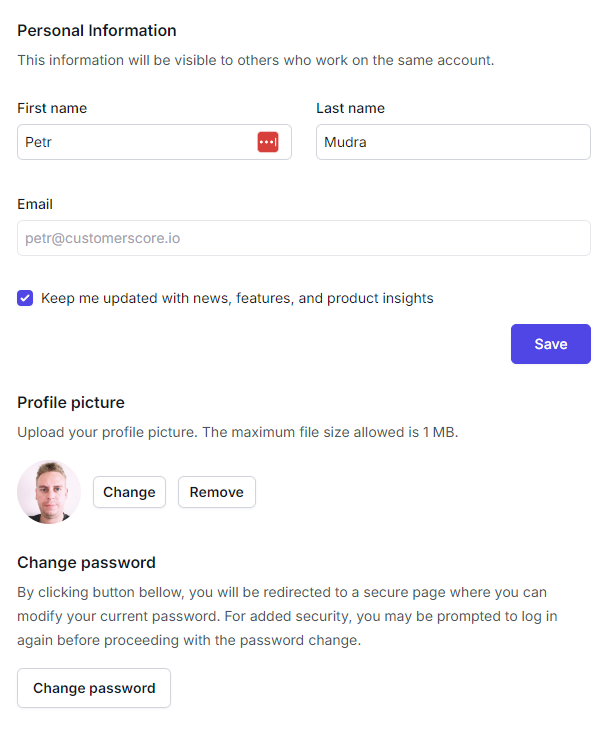Remove the profile picture
The height and width of the screenshot is (729, 609).
[x=216, y=492]
